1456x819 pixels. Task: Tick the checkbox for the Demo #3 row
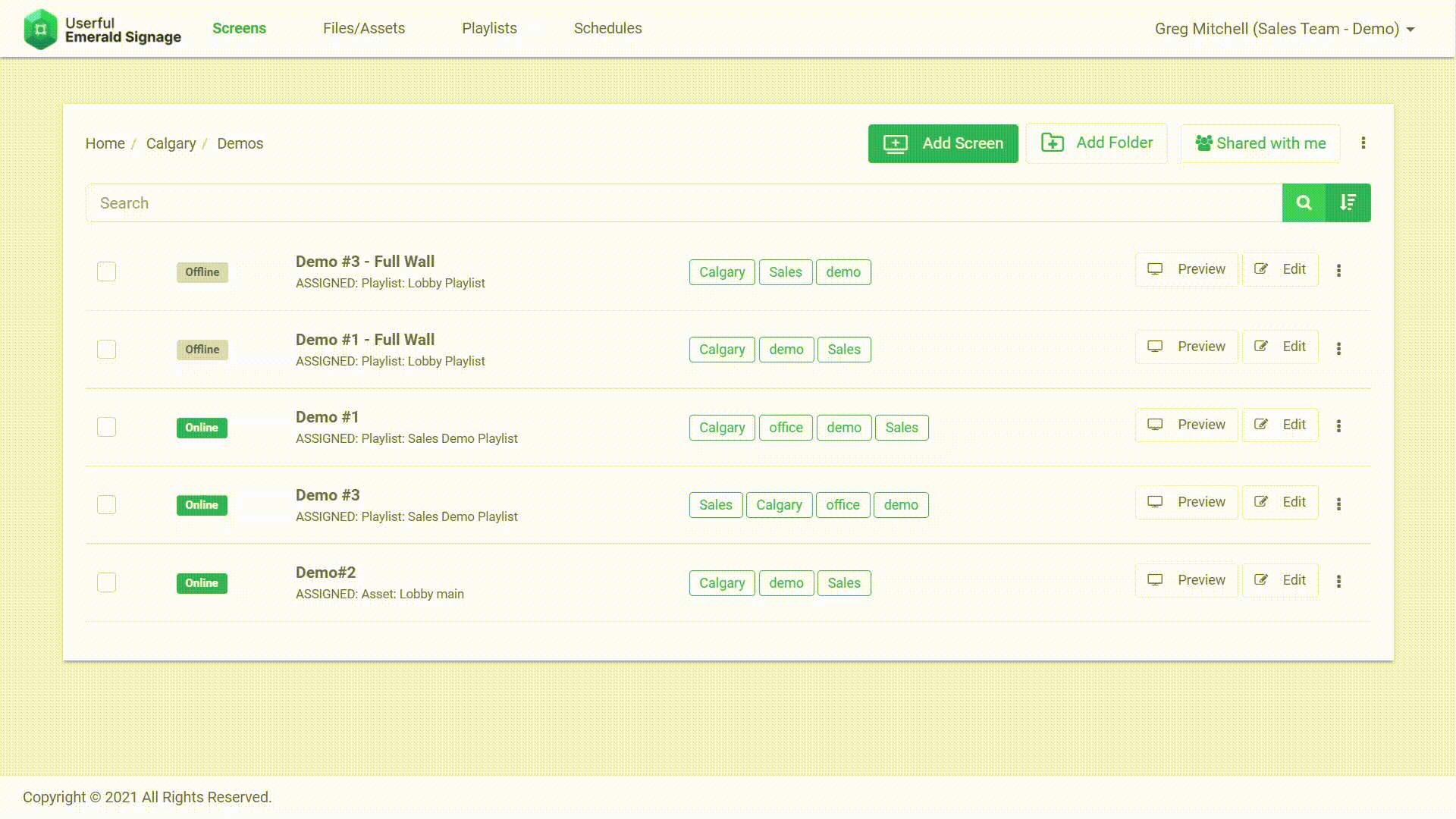click(x=106, y=504)
